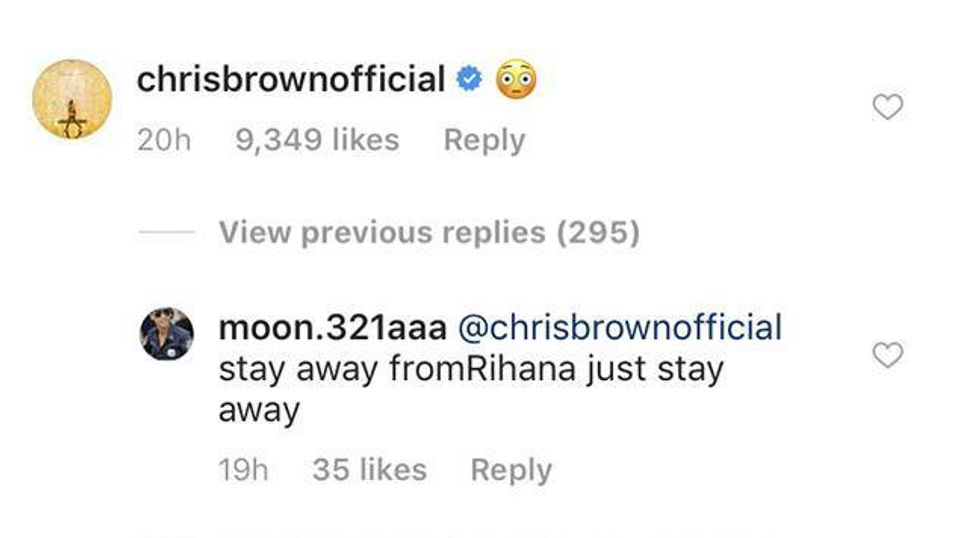
Task: Click the 20h timestamp on the top comment
Action: [x=164, y=140]
